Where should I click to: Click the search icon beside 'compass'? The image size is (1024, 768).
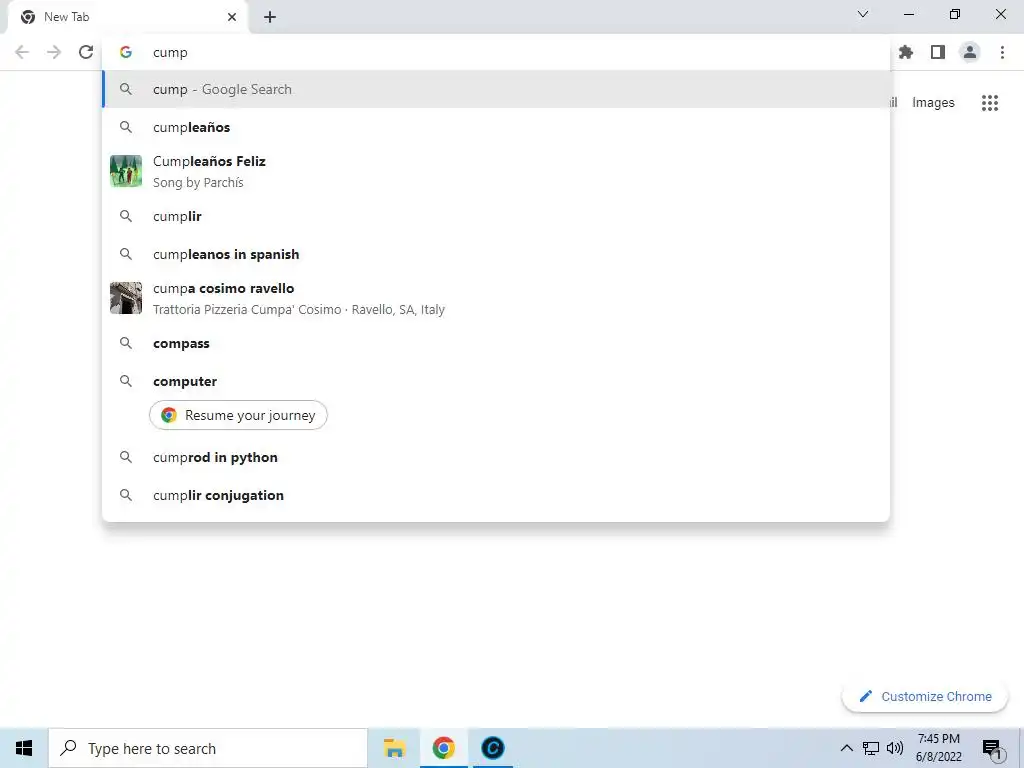tap(126, 343)
